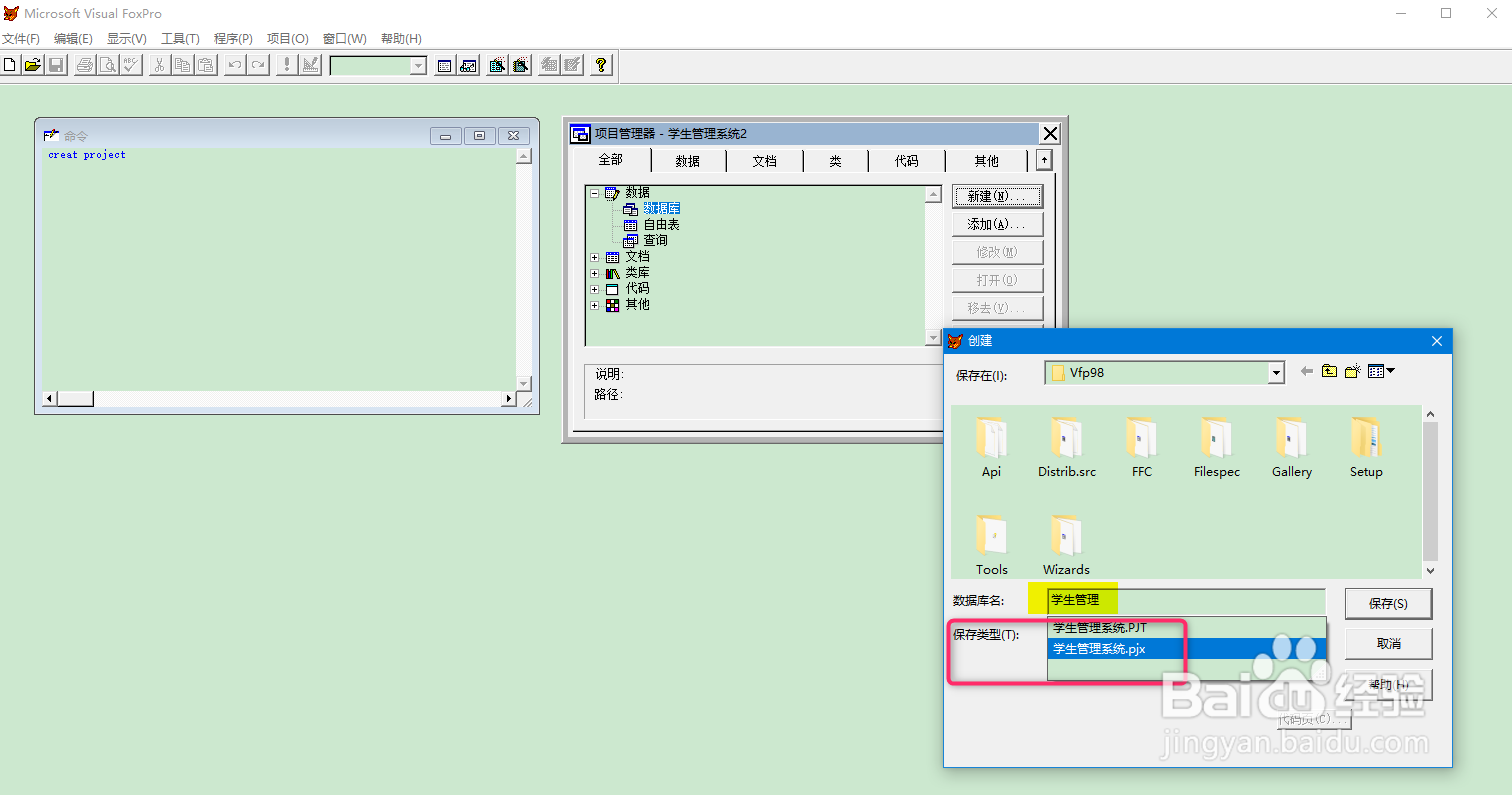Click the Up One Level folder icon

click(1329, 371)
